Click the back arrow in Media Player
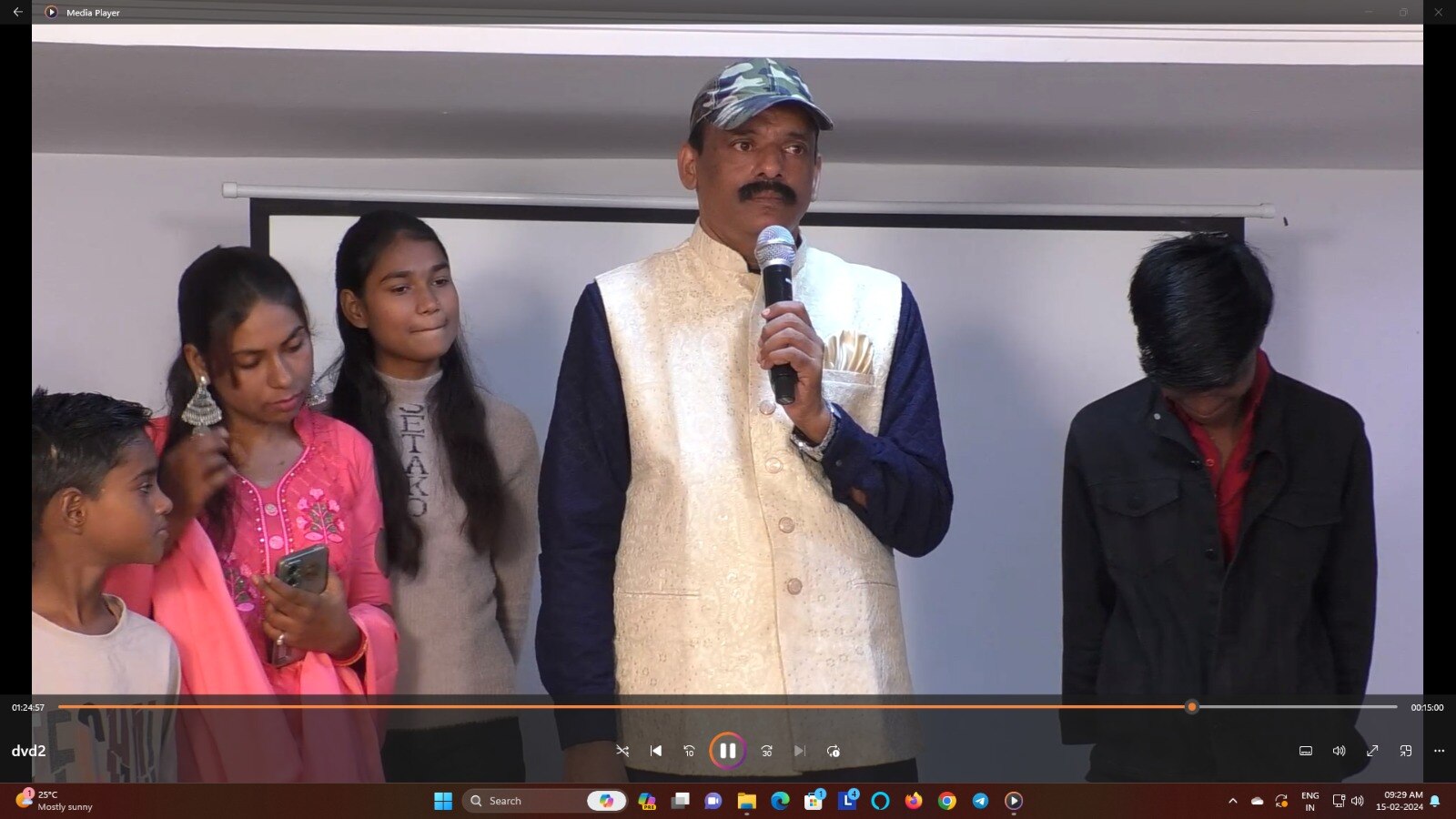The width and height of the screenshot is (1456, 819). point(17,12)
